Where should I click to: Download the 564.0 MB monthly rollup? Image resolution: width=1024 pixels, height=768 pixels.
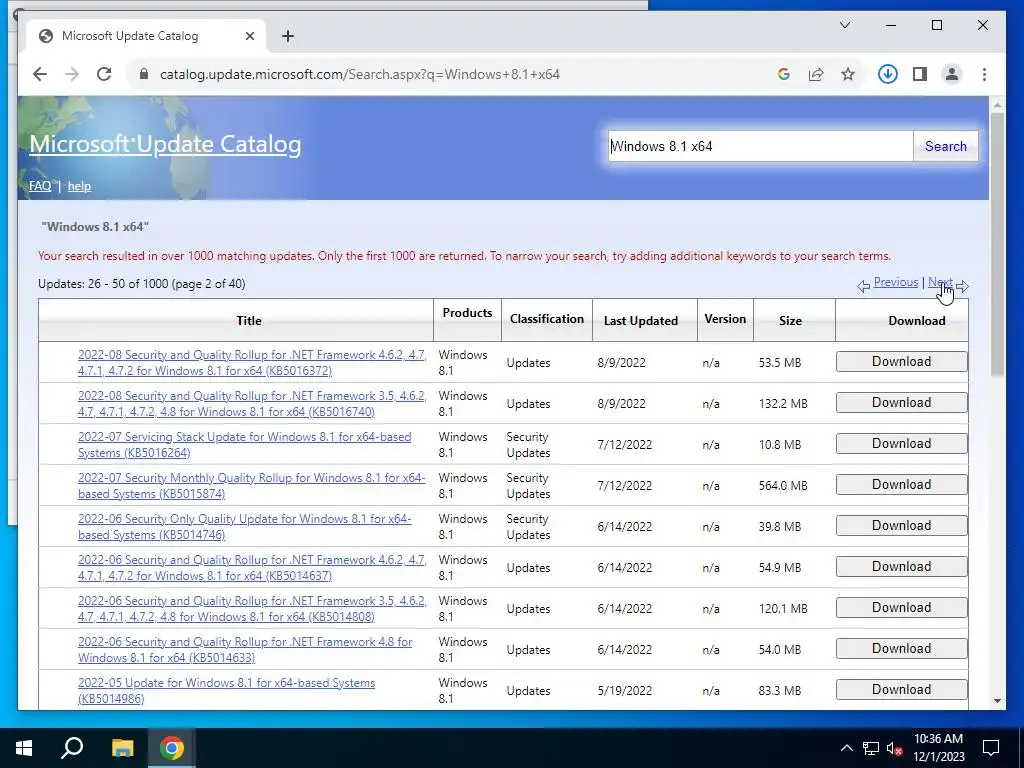coord(901,485)
